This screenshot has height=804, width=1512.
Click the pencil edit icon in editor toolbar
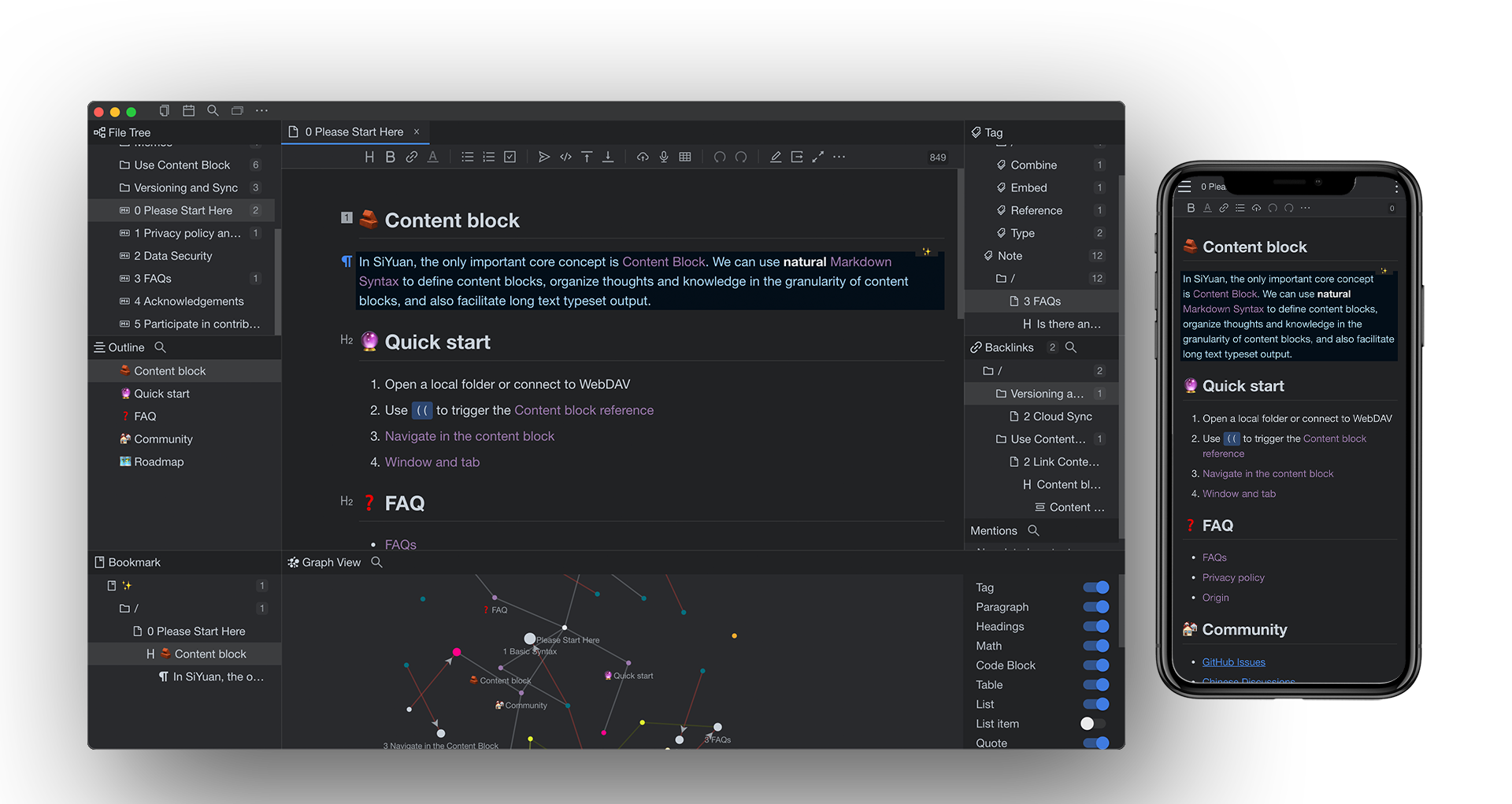click(776, 157)
